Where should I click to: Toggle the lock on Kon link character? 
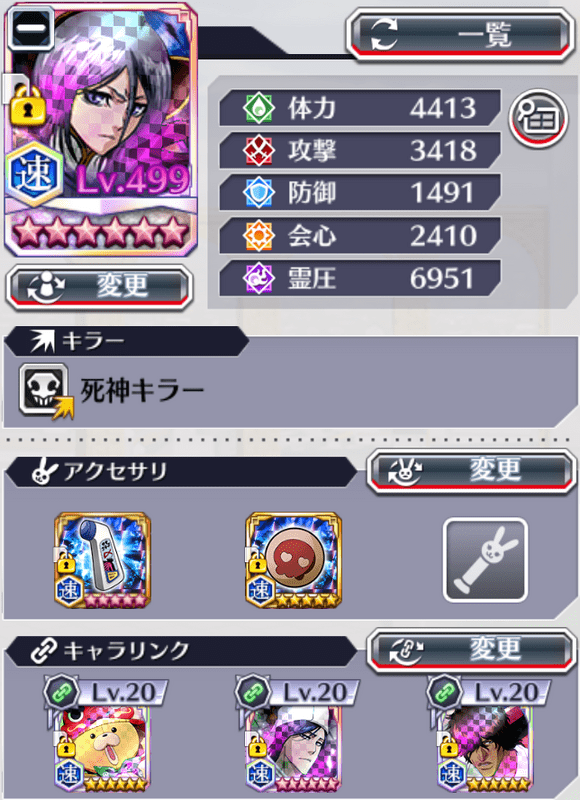pos(66,749)
